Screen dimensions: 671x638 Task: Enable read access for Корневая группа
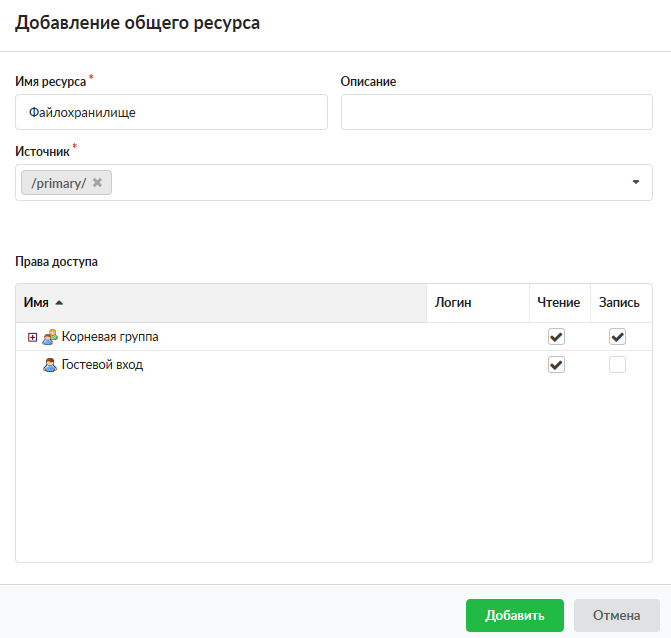pos(557,337)
